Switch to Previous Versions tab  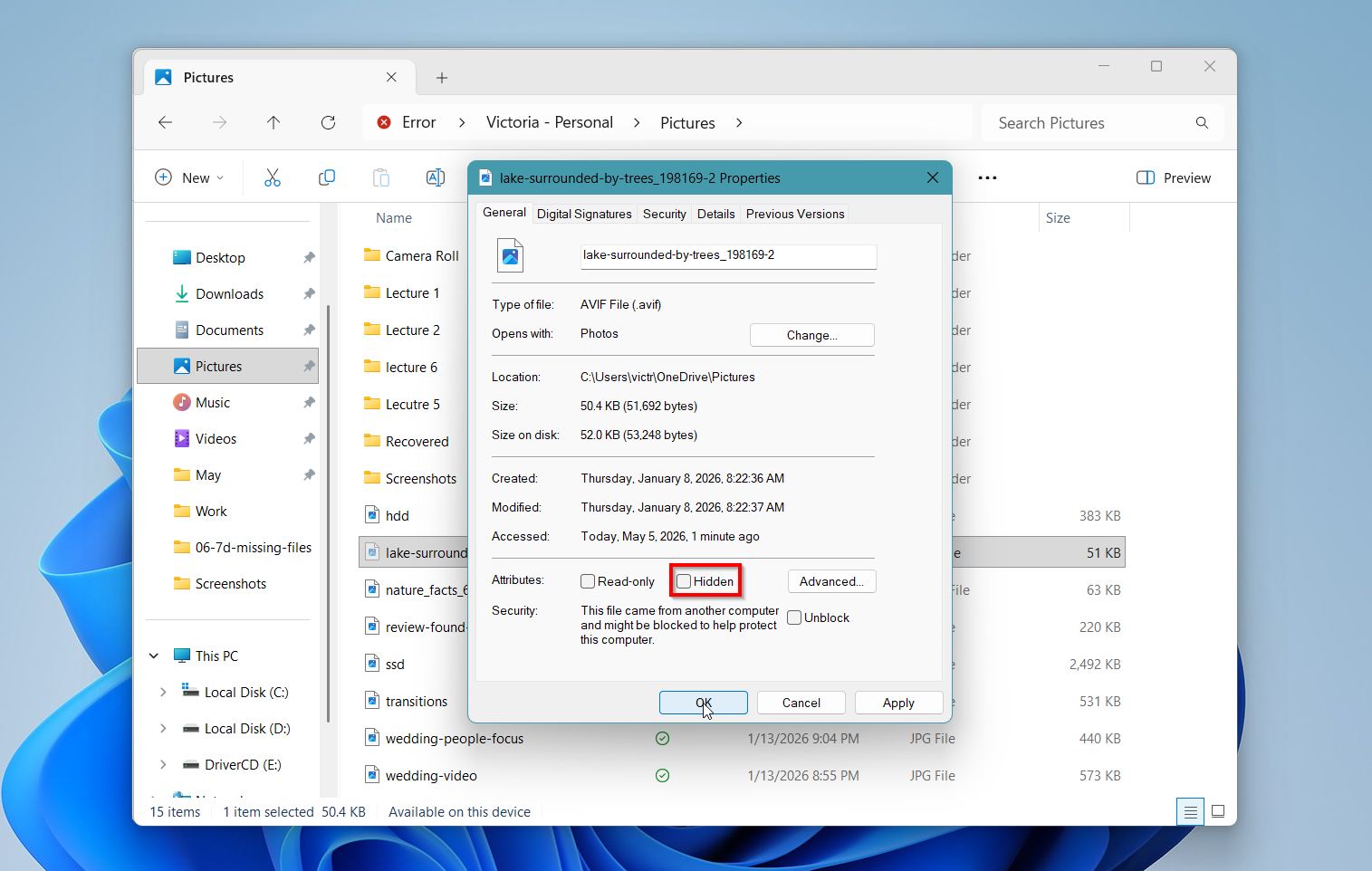[x=795, y=214]
